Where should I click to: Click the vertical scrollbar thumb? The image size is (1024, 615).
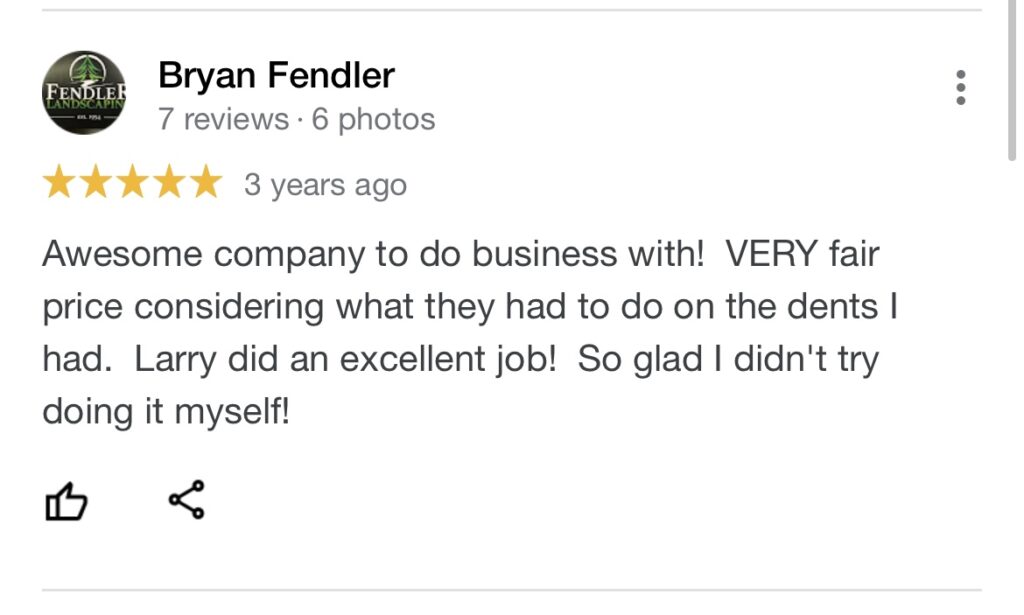click(x=1011, y=80)
